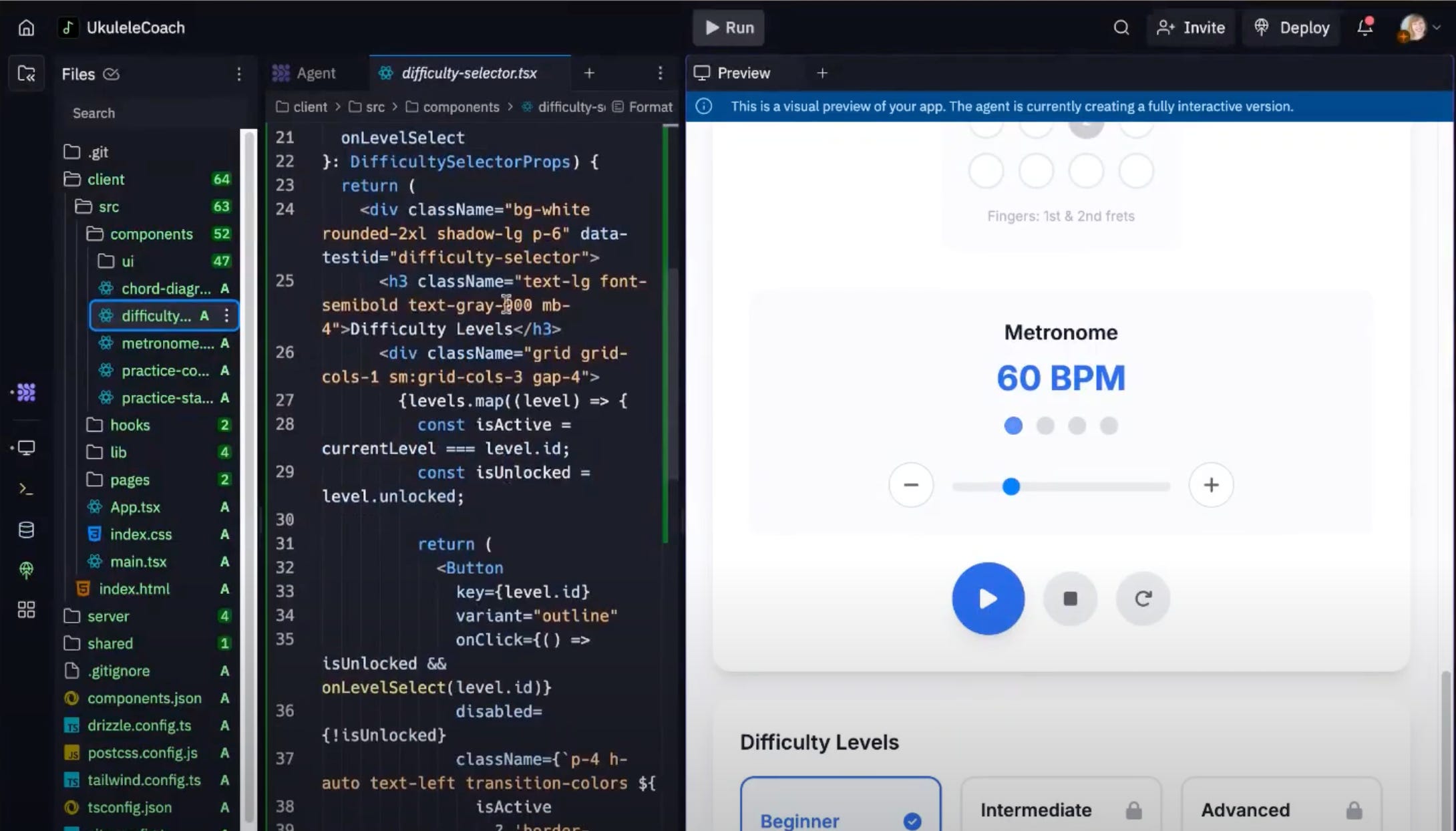Click the metronome reset icon
The image size is (1456, 831).
click(x=1143, y=599)
